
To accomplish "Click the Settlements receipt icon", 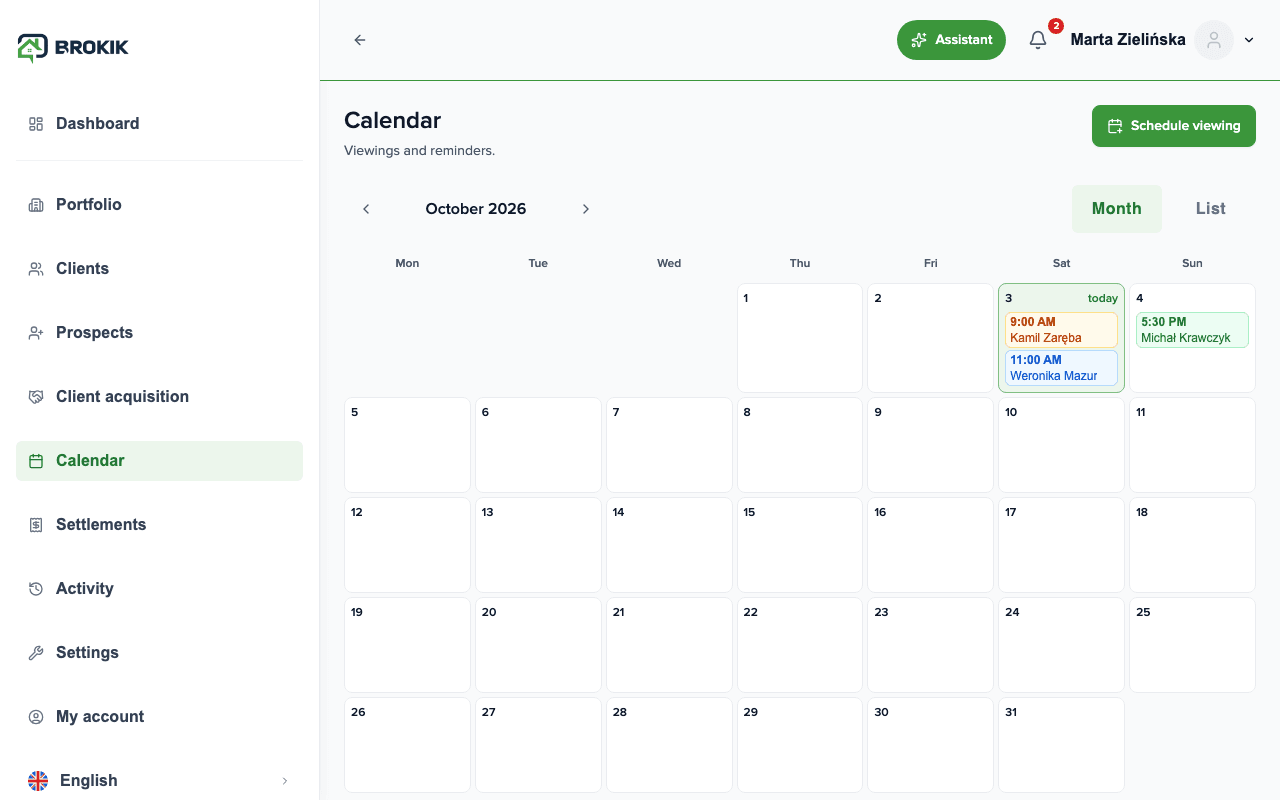I will [36, 525].
